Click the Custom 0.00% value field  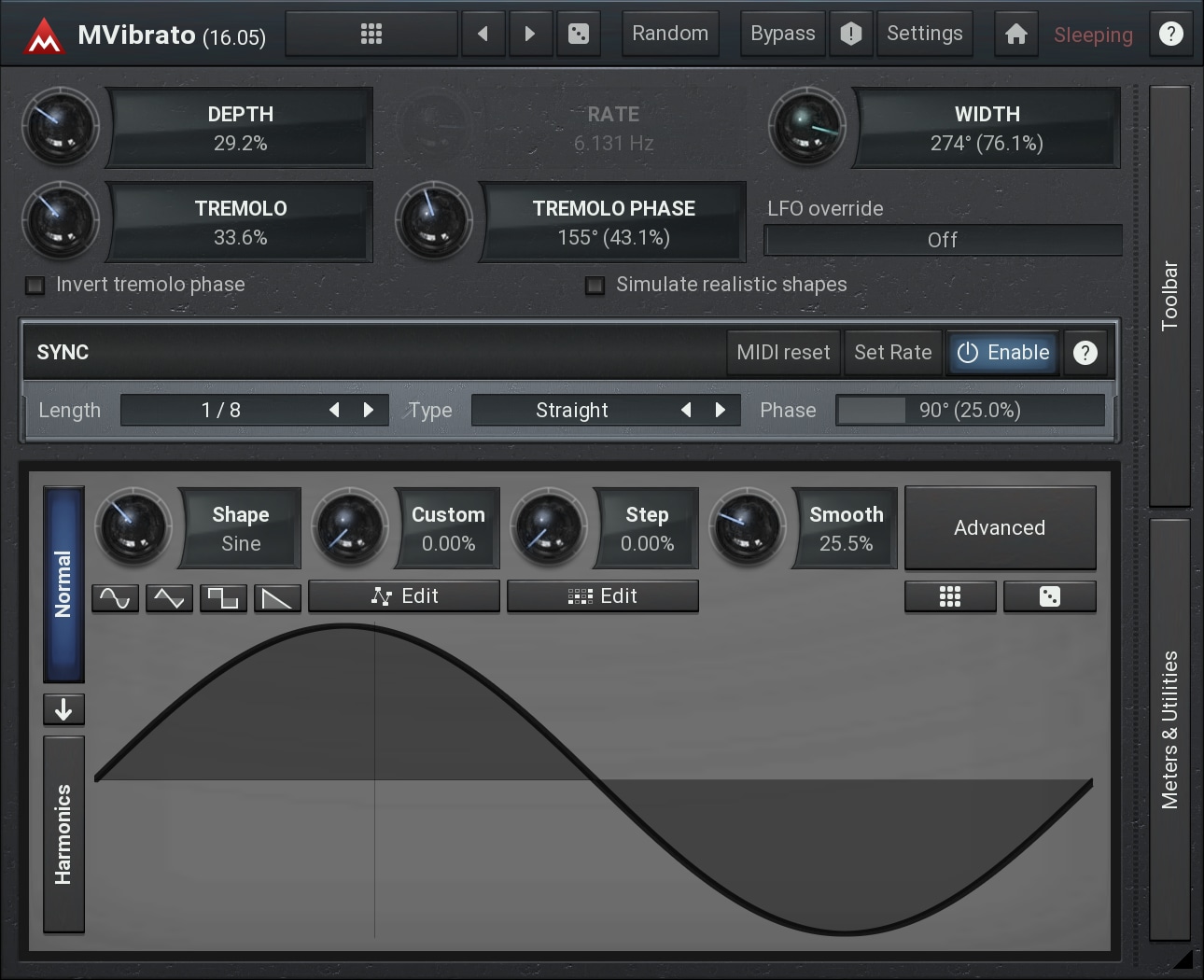tap(448, 528)
